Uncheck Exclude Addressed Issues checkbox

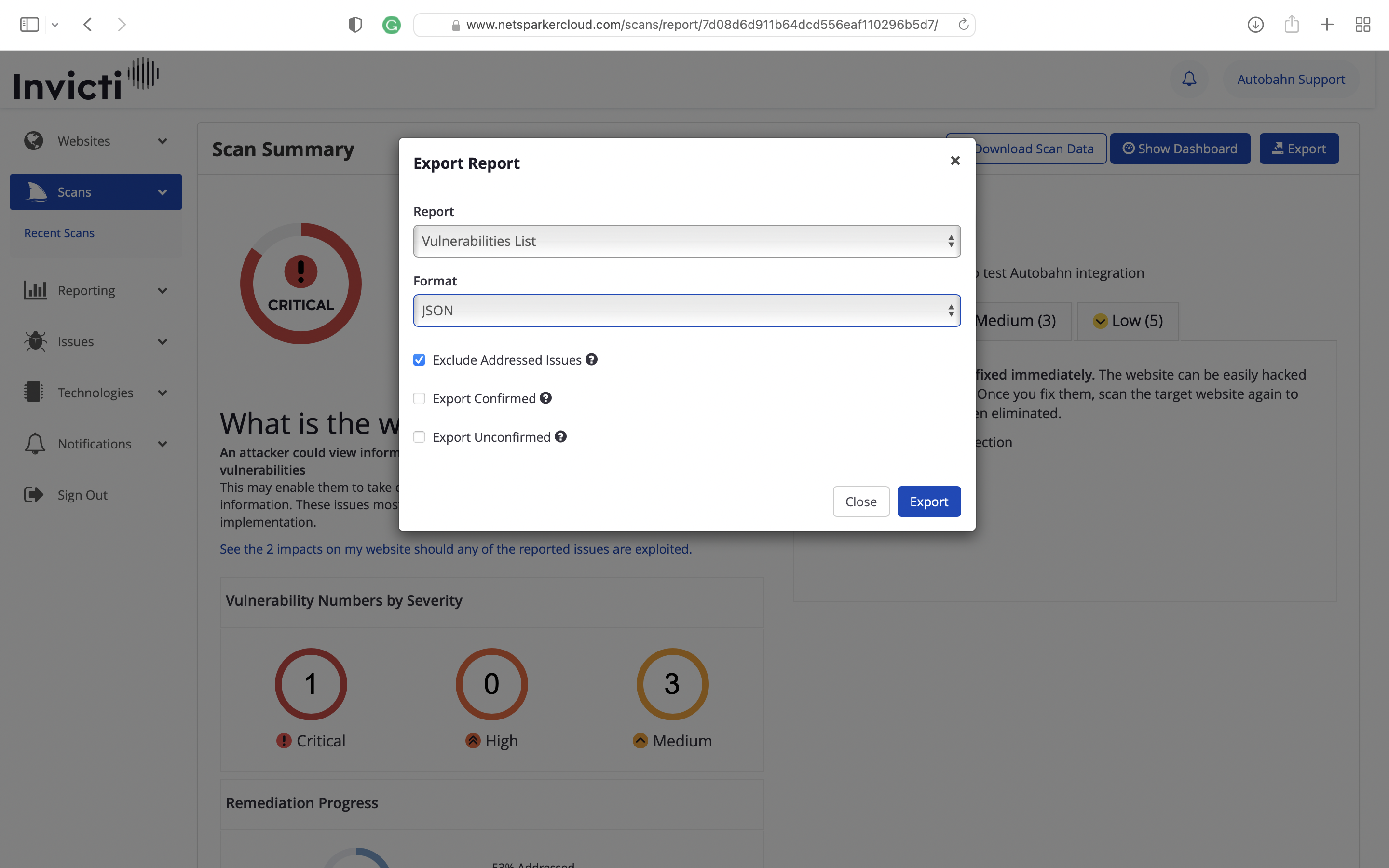point(419,360)
